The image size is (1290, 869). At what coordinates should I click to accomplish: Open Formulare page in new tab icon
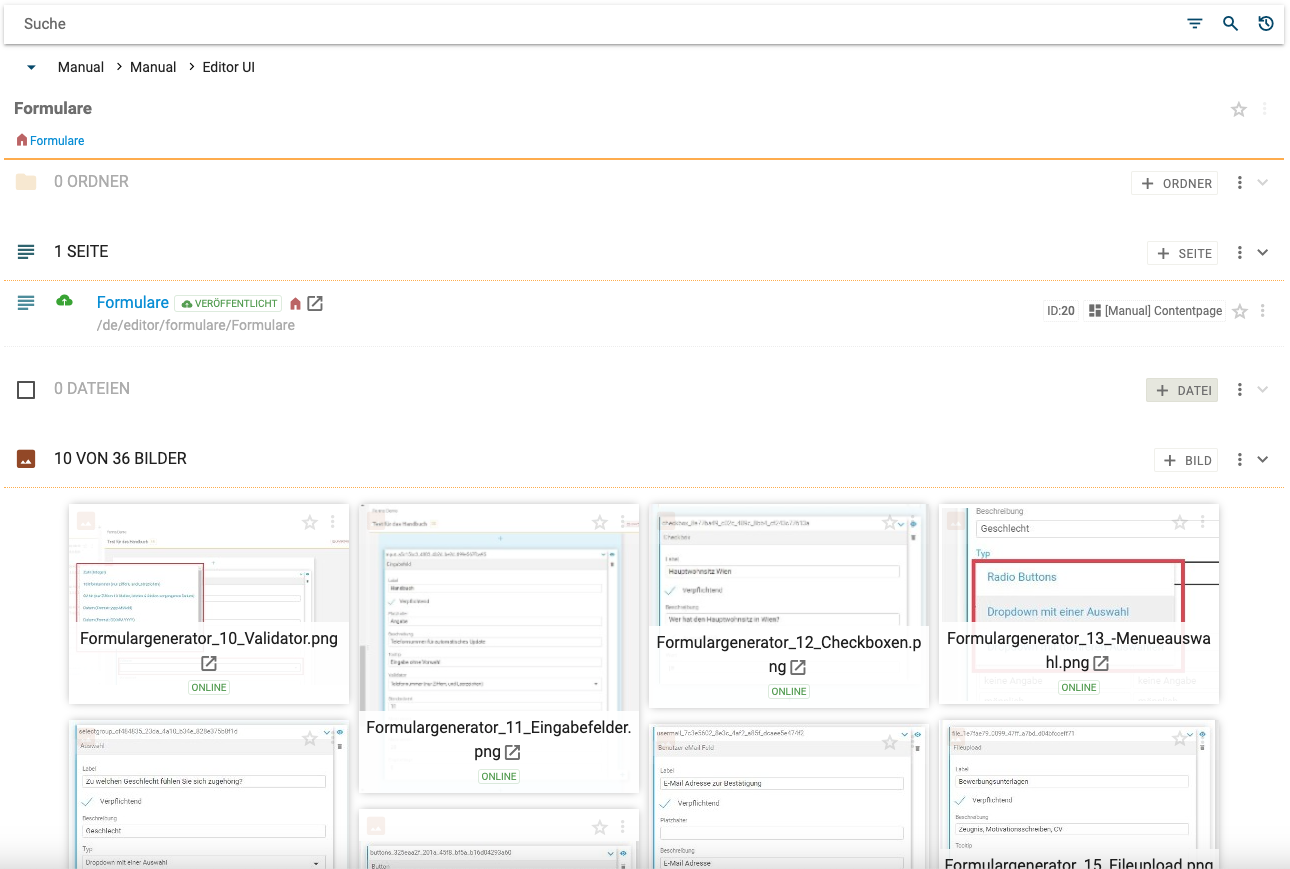pyautogui.click(x=315, y=303)
